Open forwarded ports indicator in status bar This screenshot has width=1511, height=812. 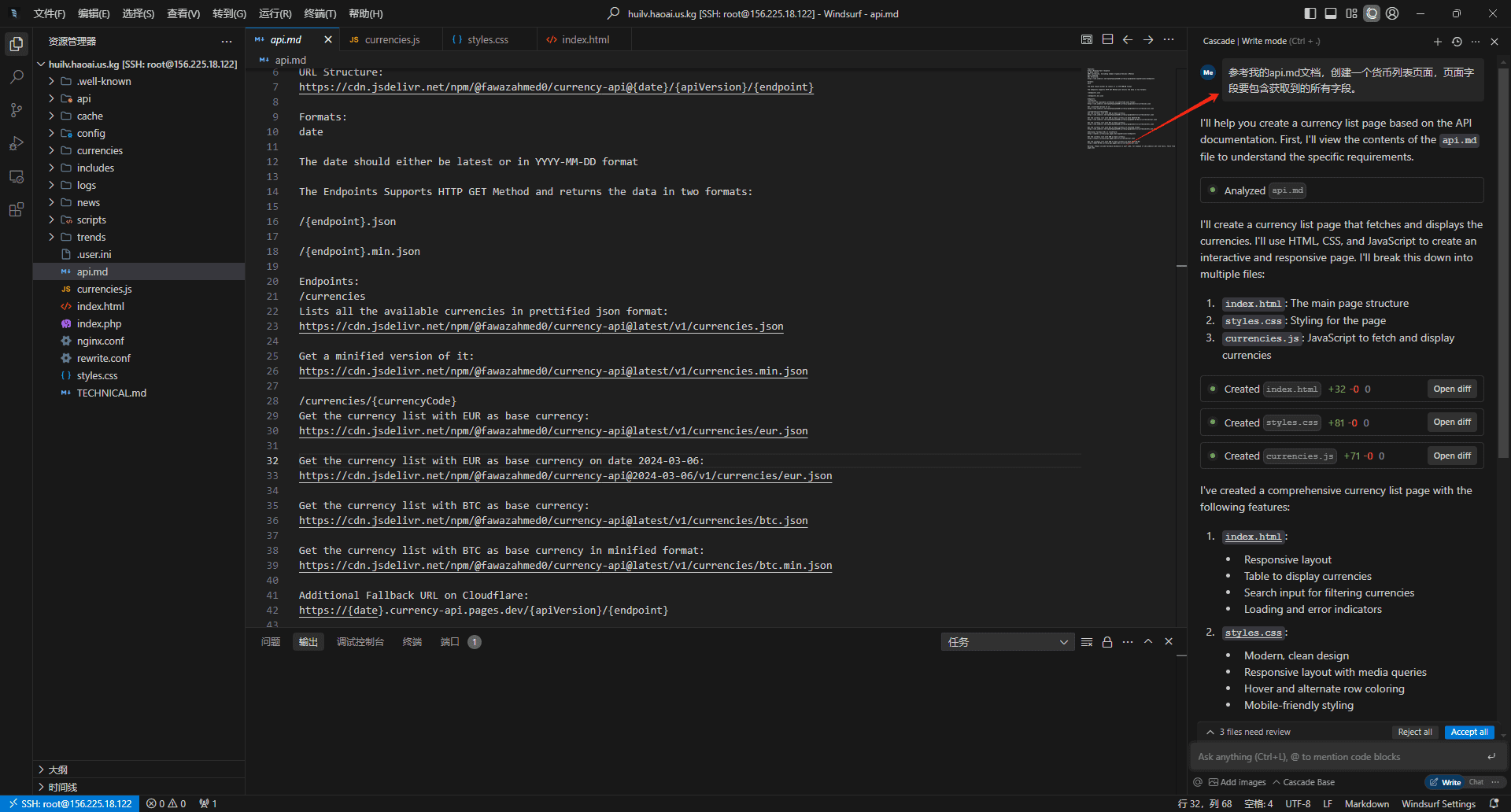click(208, 803)
